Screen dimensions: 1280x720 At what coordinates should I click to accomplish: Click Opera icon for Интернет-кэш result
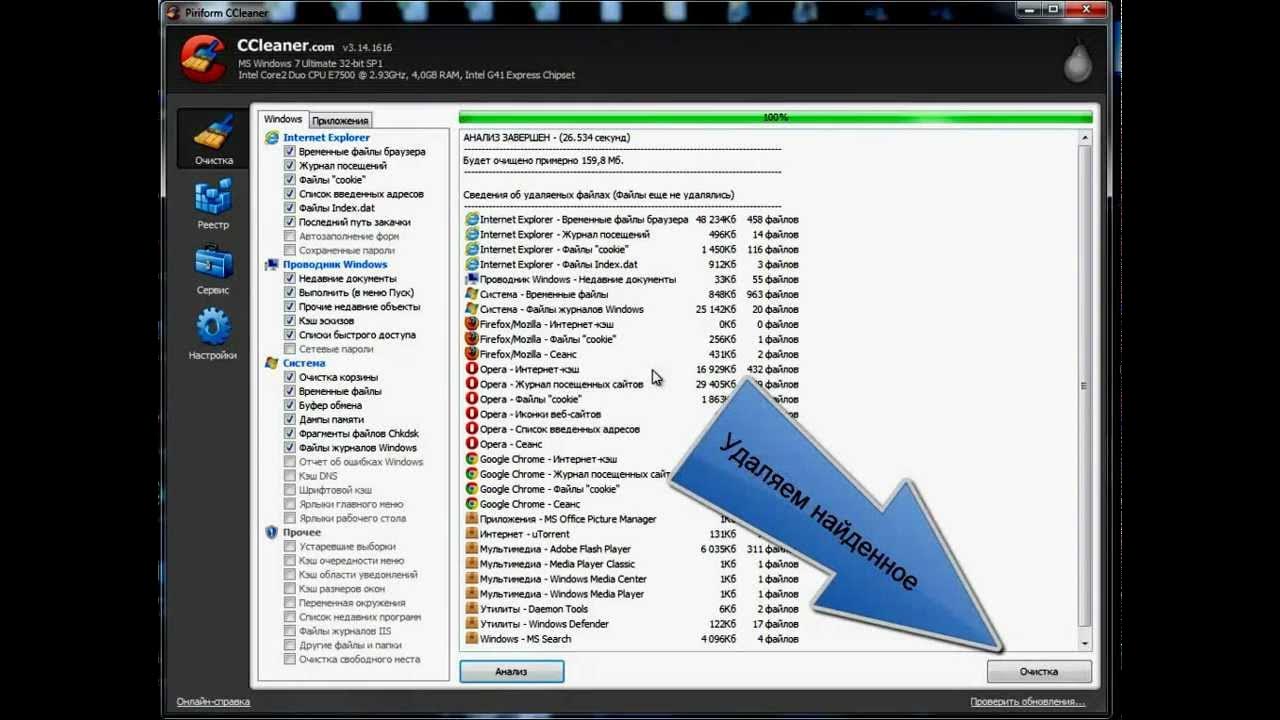click(472, 369)
